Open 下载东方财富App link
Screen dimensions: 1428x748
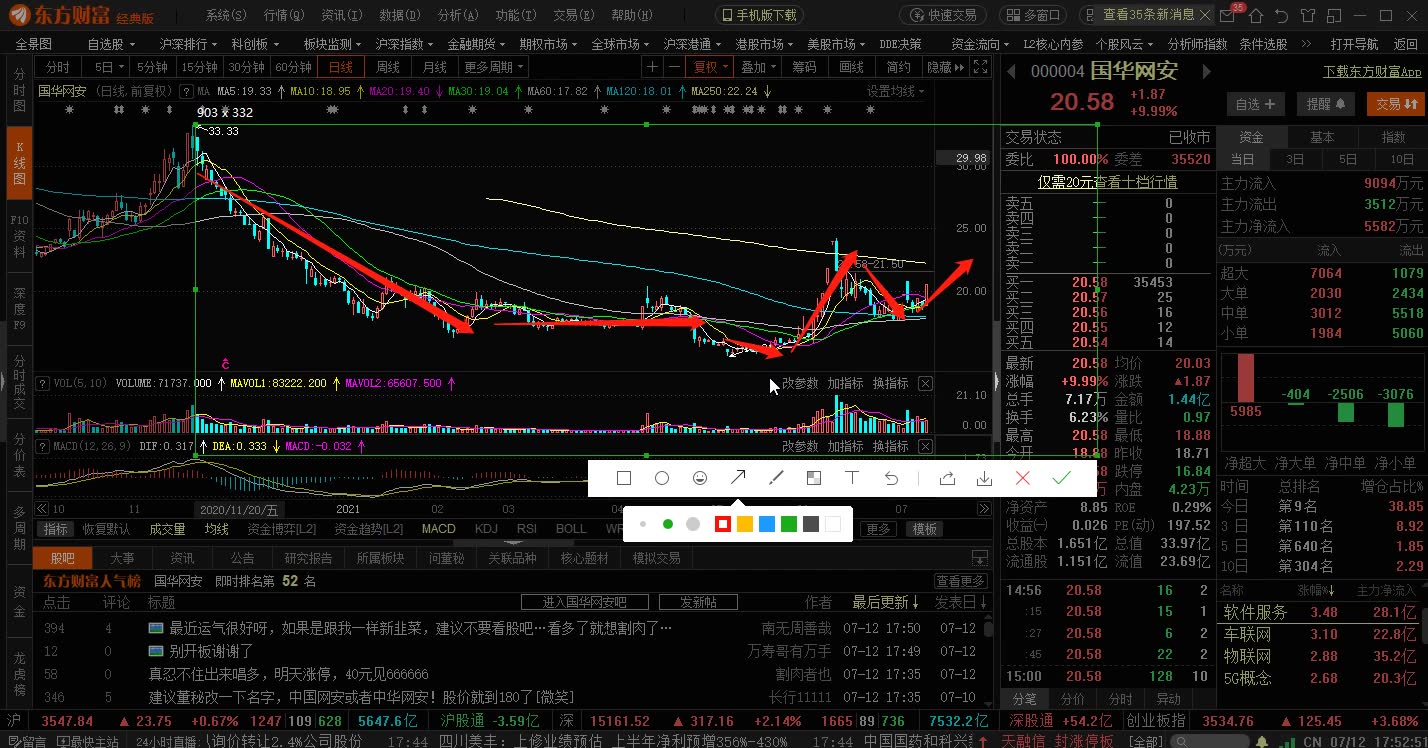(1372, 71)
